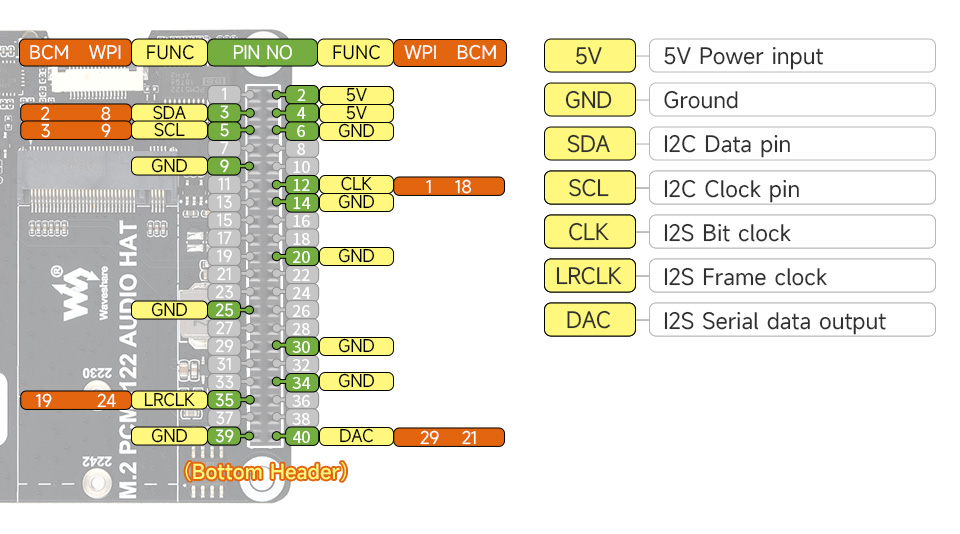
Task: Click the LRCLK function label of pin 35
Action: click(x=170, y=400)
